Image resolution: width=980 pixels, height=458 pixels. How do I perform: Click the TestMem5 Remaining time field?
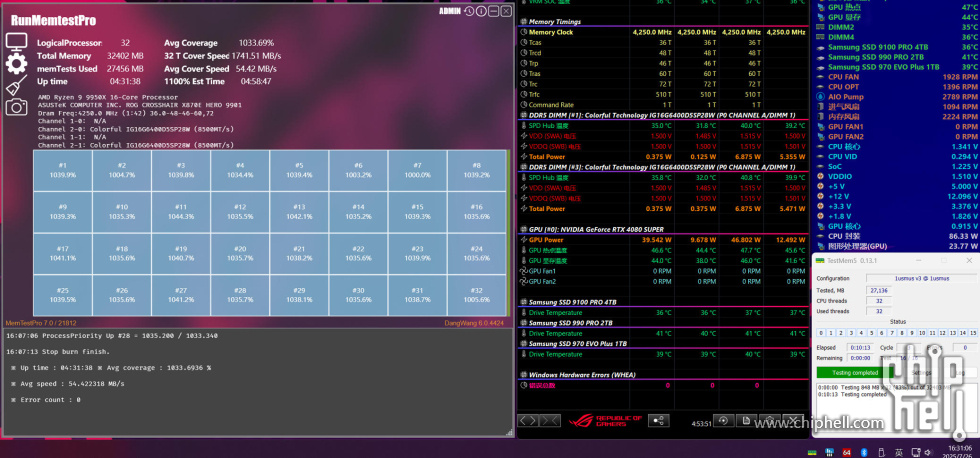coord(861,358)
